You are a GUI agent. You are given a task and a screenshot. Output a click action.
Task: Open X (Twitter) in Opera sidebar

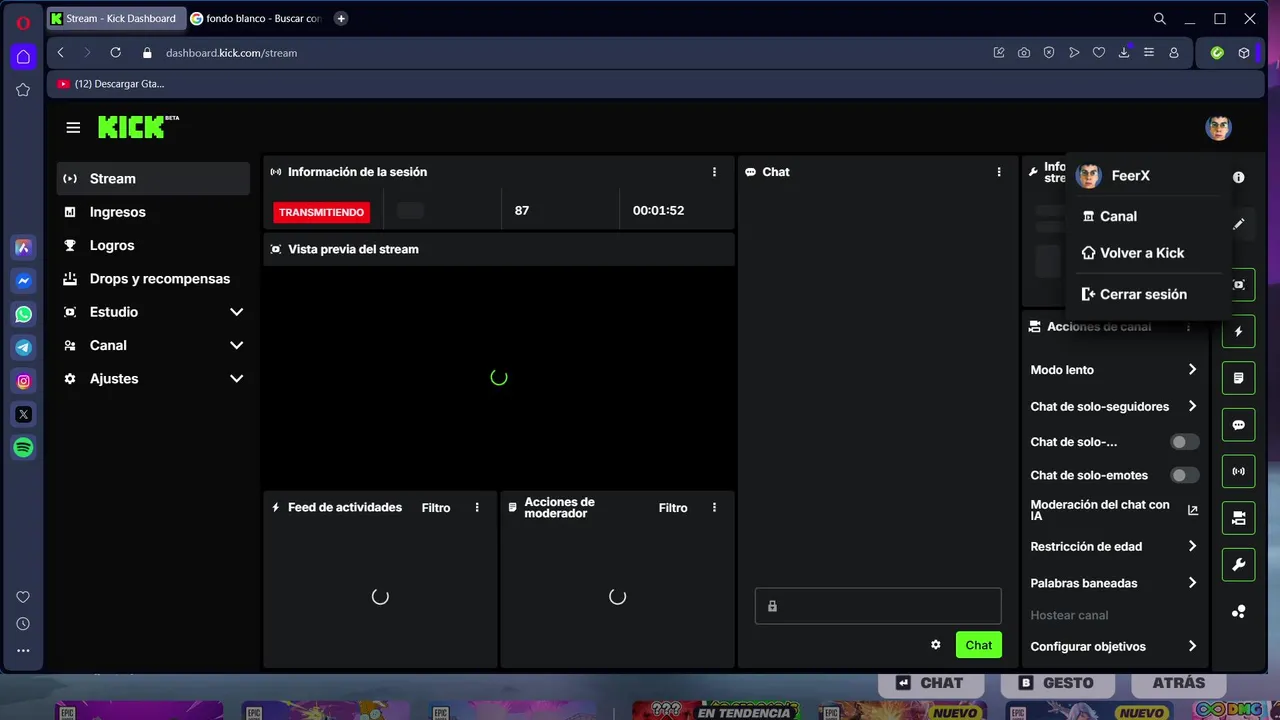click(x=23, y=414)
